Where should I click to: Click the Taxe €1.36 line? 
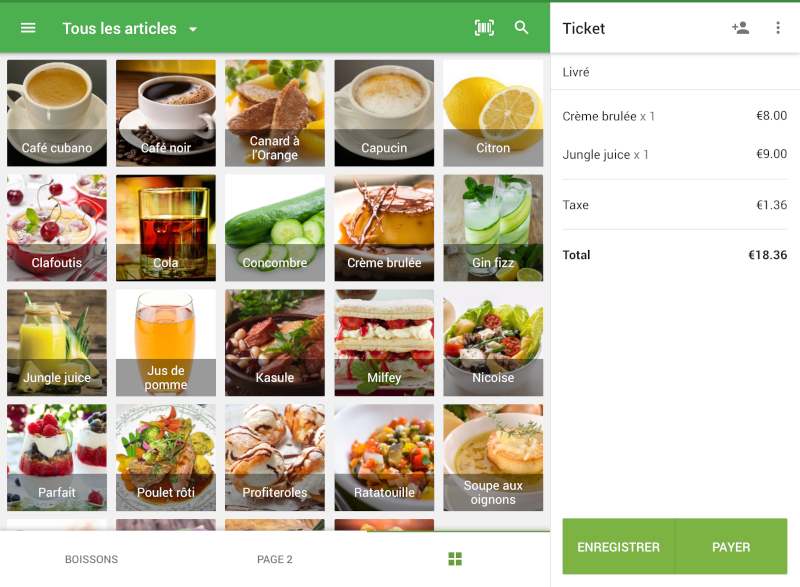[x=674, y=205]
